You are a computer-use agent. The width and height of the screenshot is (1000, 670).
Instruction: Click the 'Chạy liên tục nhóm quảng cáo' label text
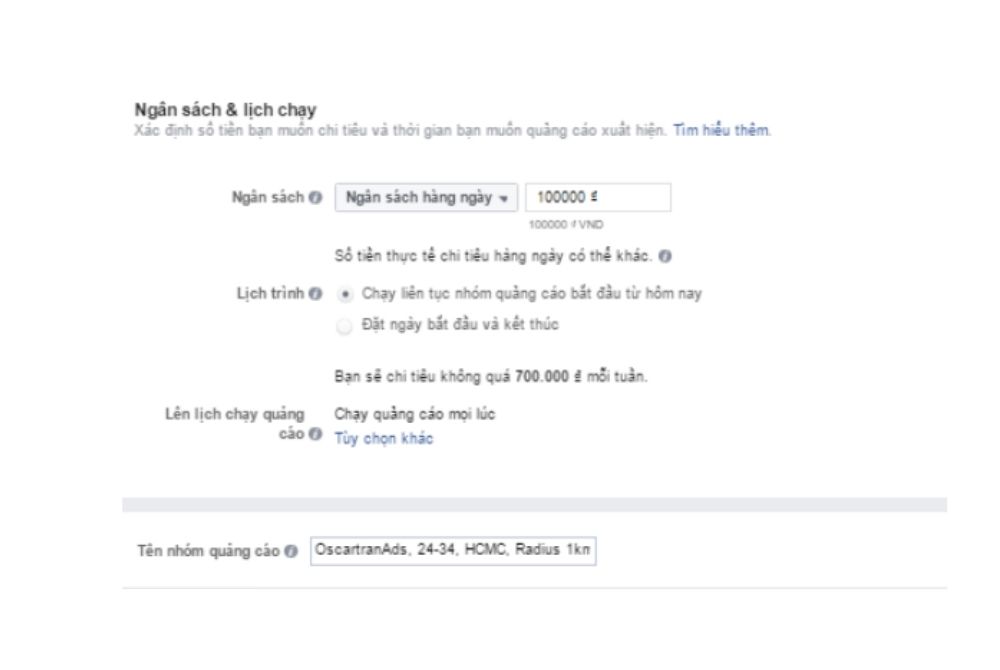532,294
